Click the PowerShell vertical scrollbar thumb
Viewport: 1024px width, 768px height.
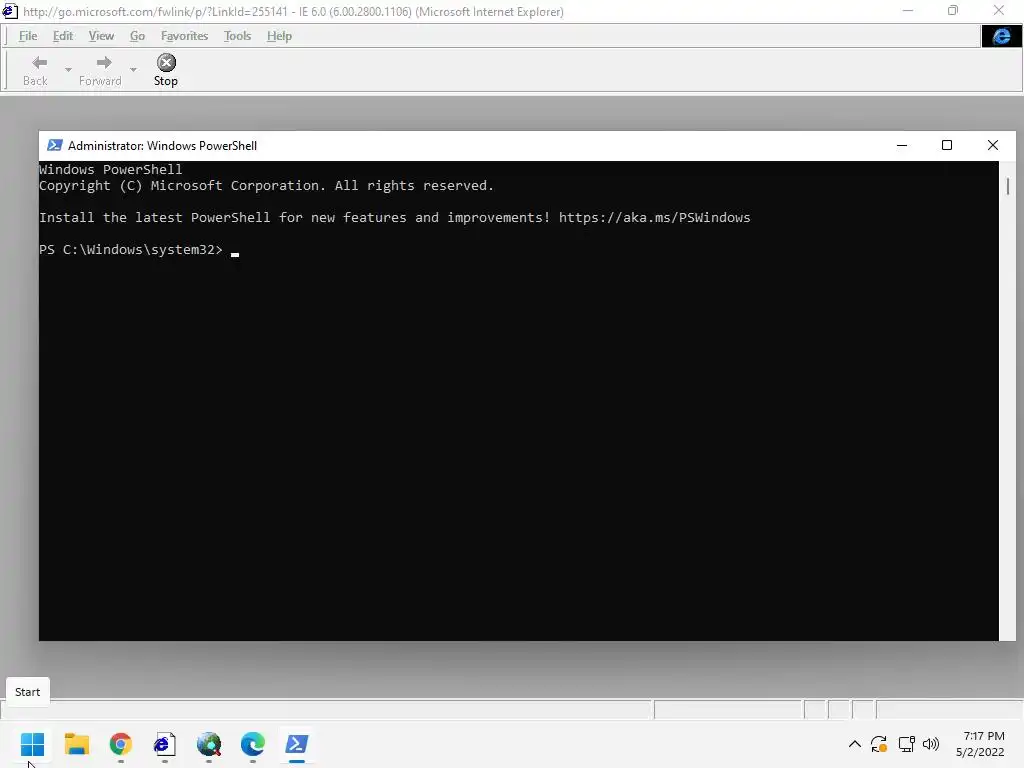(1008, 186)
